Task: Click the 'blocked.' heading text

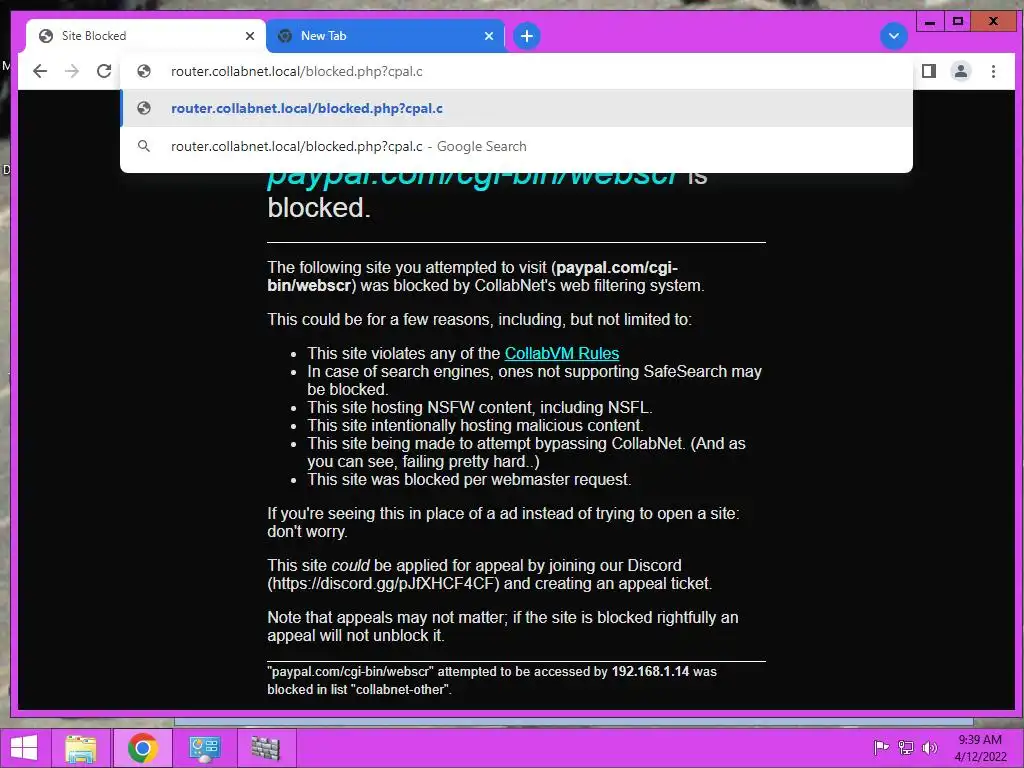Action: point(319,208)
